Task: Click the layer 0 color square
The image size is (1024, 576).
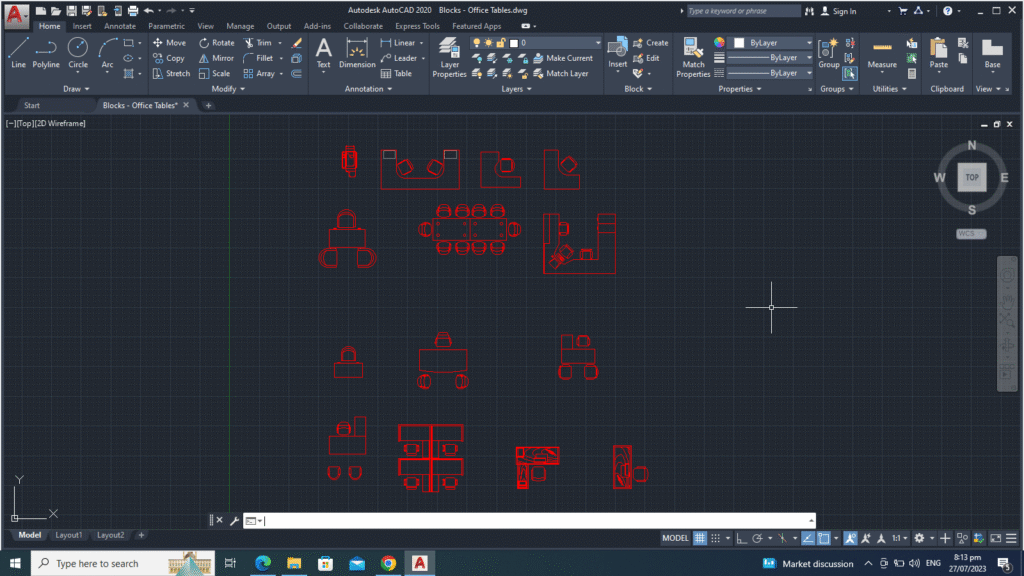Action: point(514,43)
